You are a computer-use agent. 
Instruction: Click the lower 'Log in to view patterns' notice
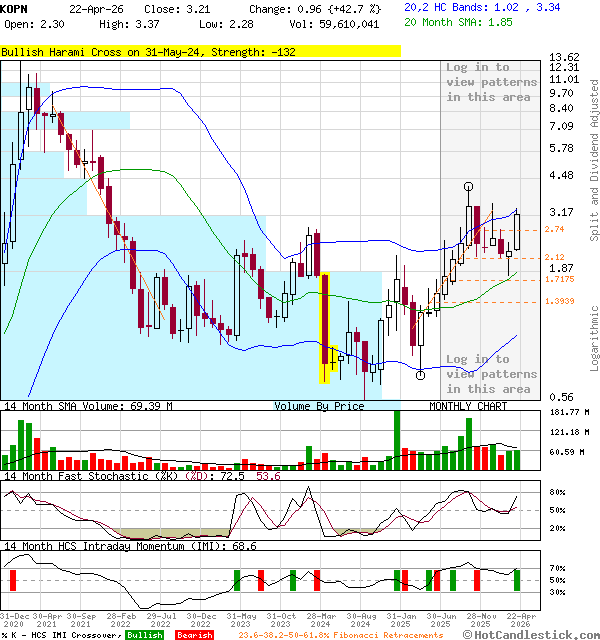pyautogui.click(x=489, y=374)
